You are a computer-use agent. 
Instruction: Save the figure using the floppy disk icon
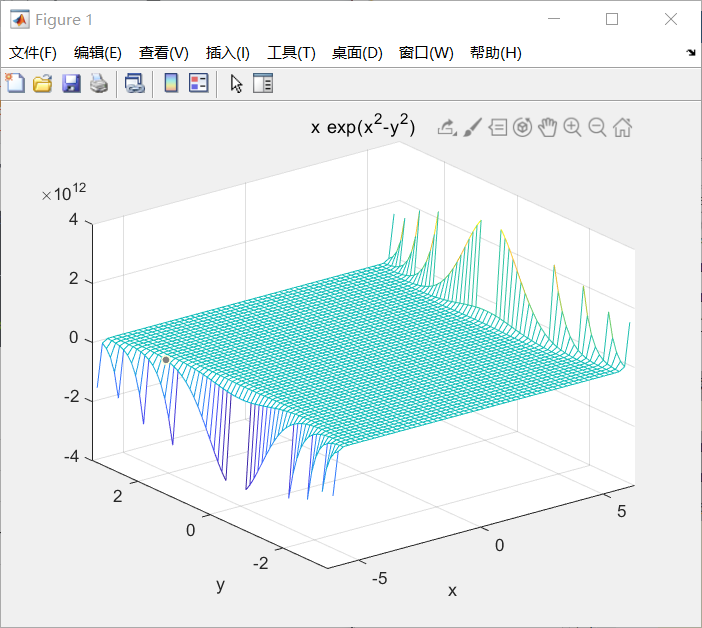pos(71,84)
